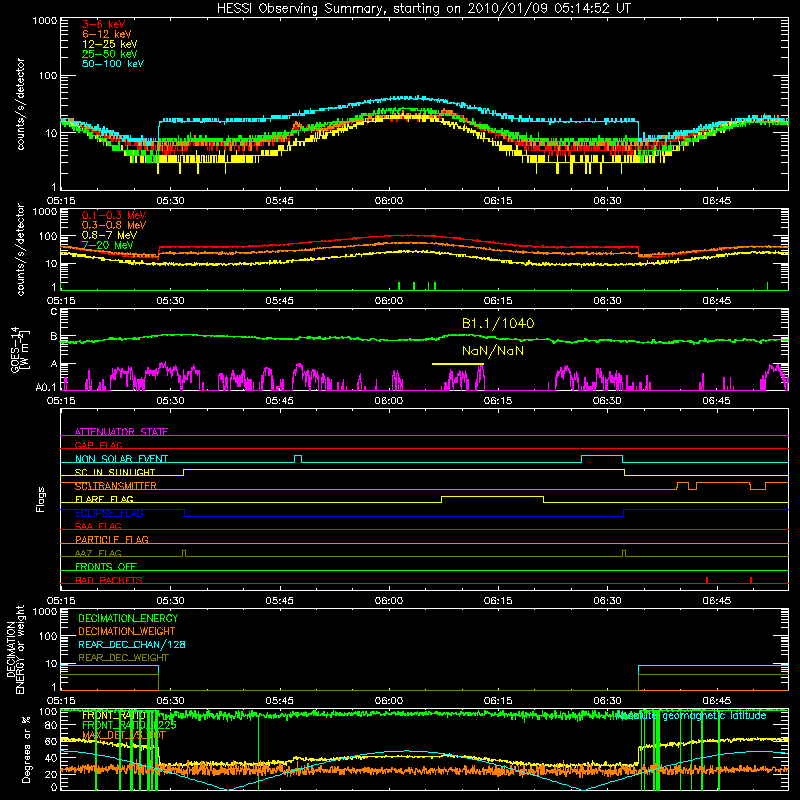Select the SAA_FLAG label
This screenshot has width=800, height=800.
coord(98,526)
